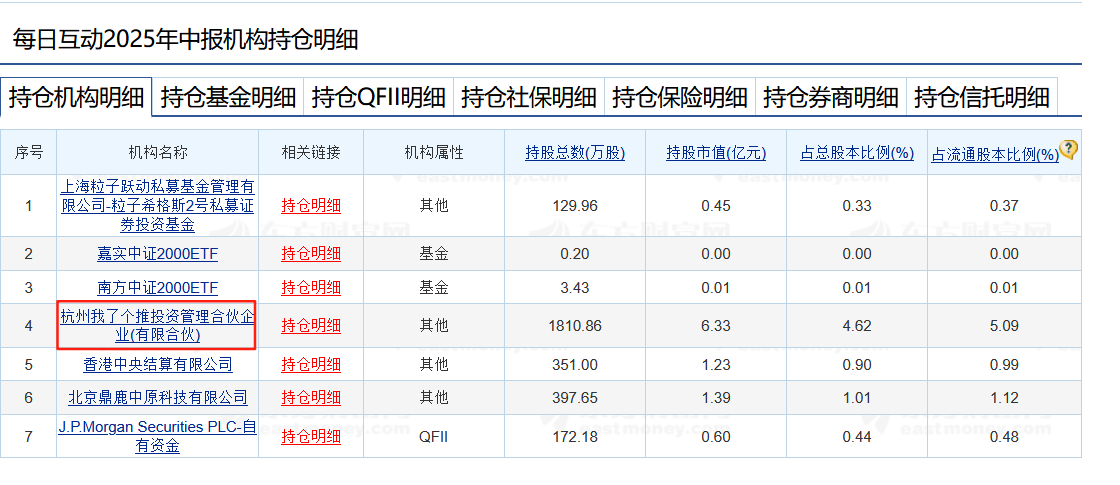Select the 0.33 total share ratio cell

coord(857,206)
